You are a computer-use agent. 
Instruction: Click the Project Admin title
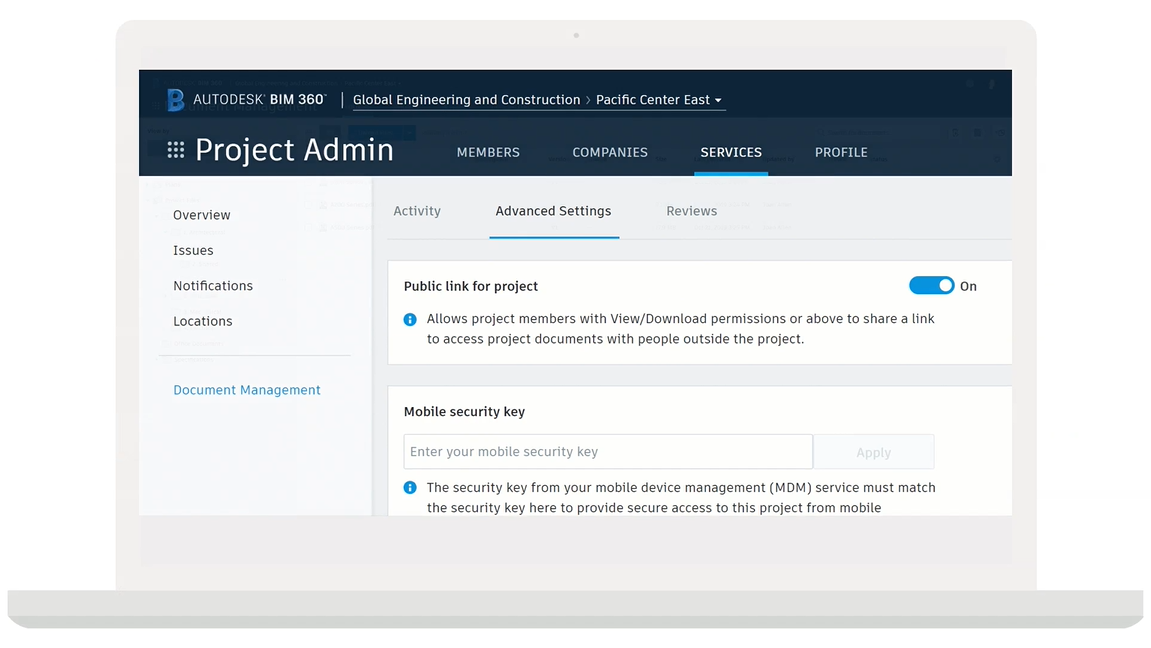[294, 150]
